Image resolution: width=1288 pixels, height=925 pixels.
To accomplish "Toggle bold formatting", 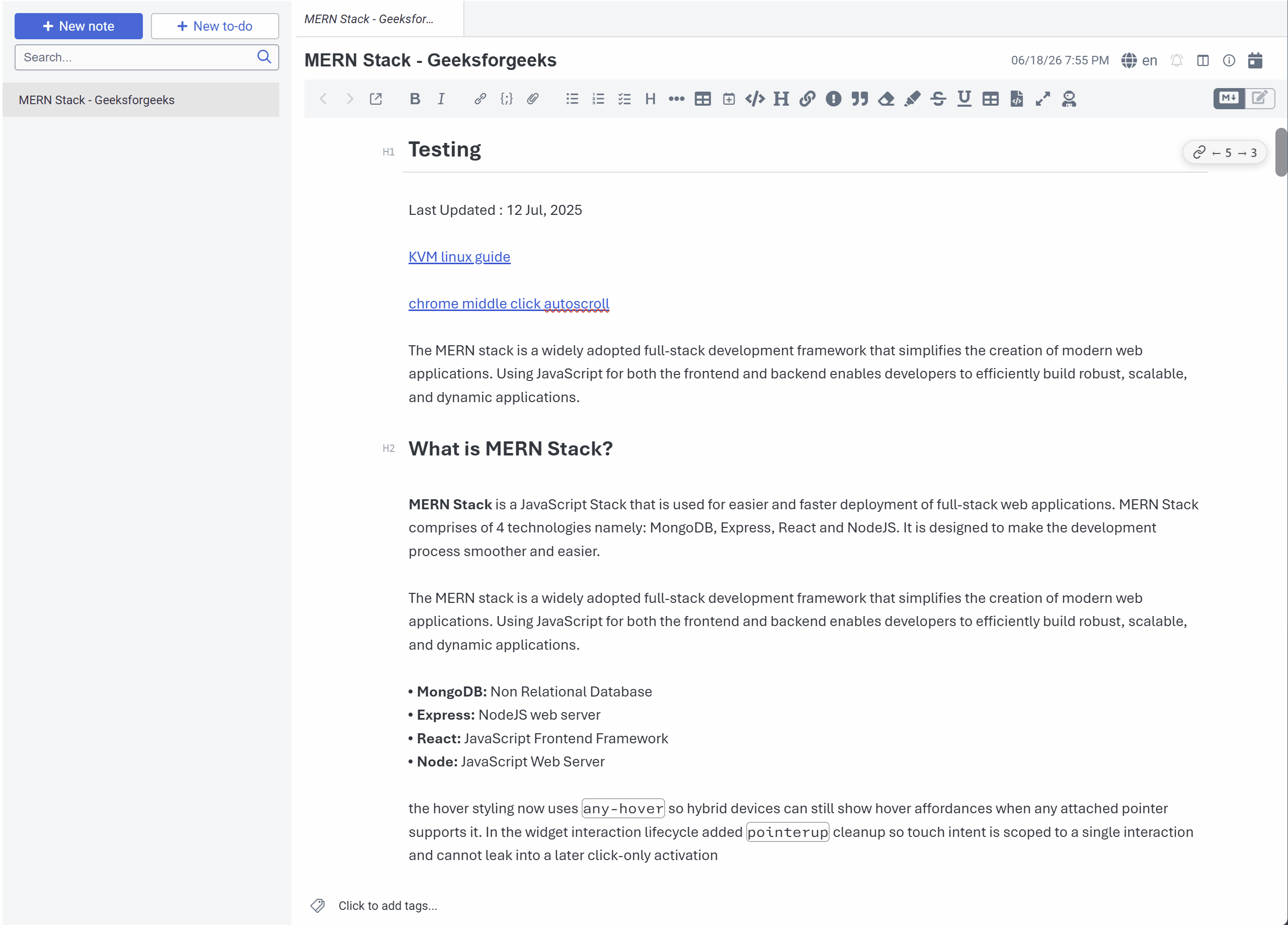I will (x=415, y=99).
